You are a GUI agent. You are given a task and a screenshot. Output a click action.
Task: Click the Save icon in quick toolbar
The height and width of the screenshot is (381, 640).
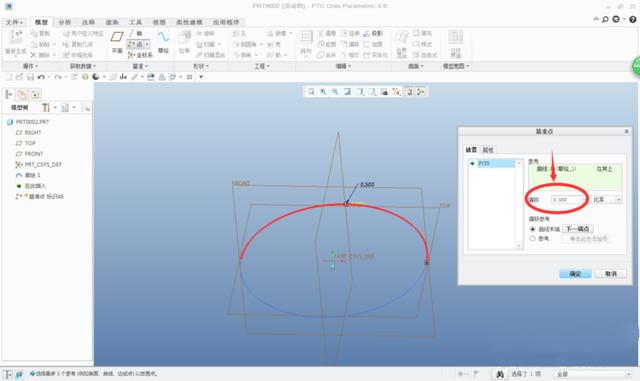pos(30,77)
